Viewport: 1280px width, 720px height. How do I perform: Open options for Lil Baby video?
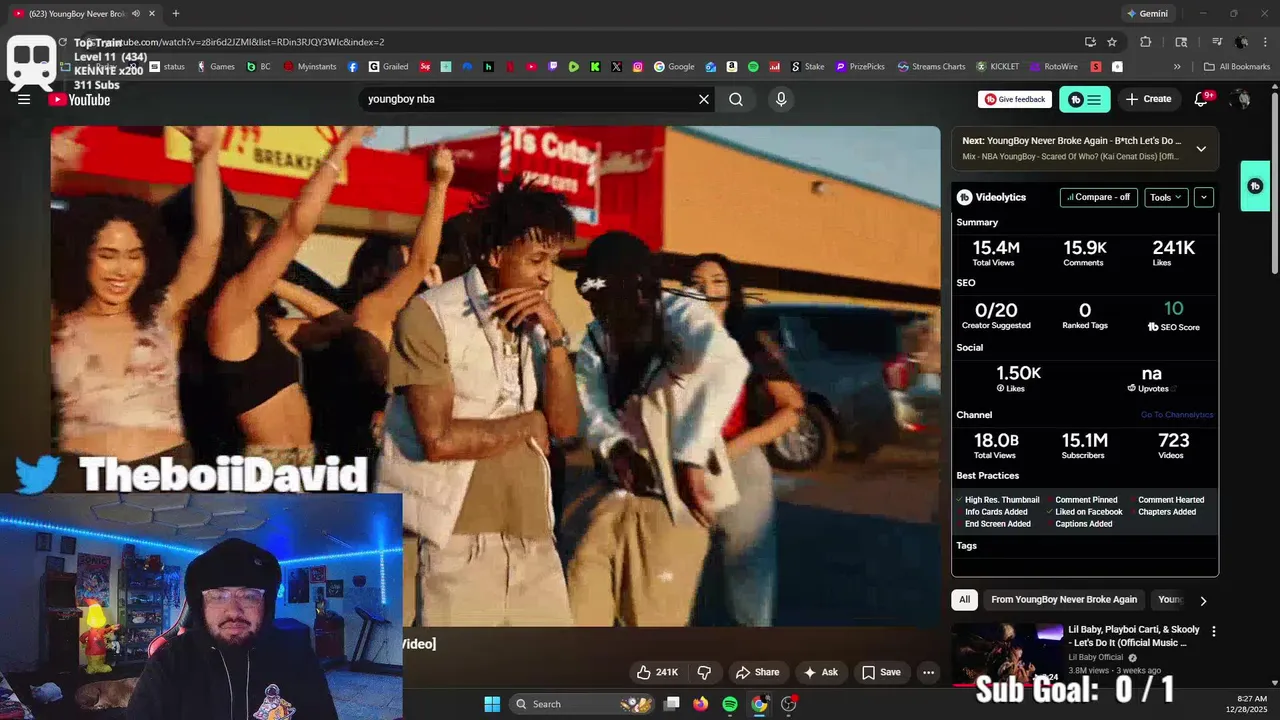point(1214,632)
